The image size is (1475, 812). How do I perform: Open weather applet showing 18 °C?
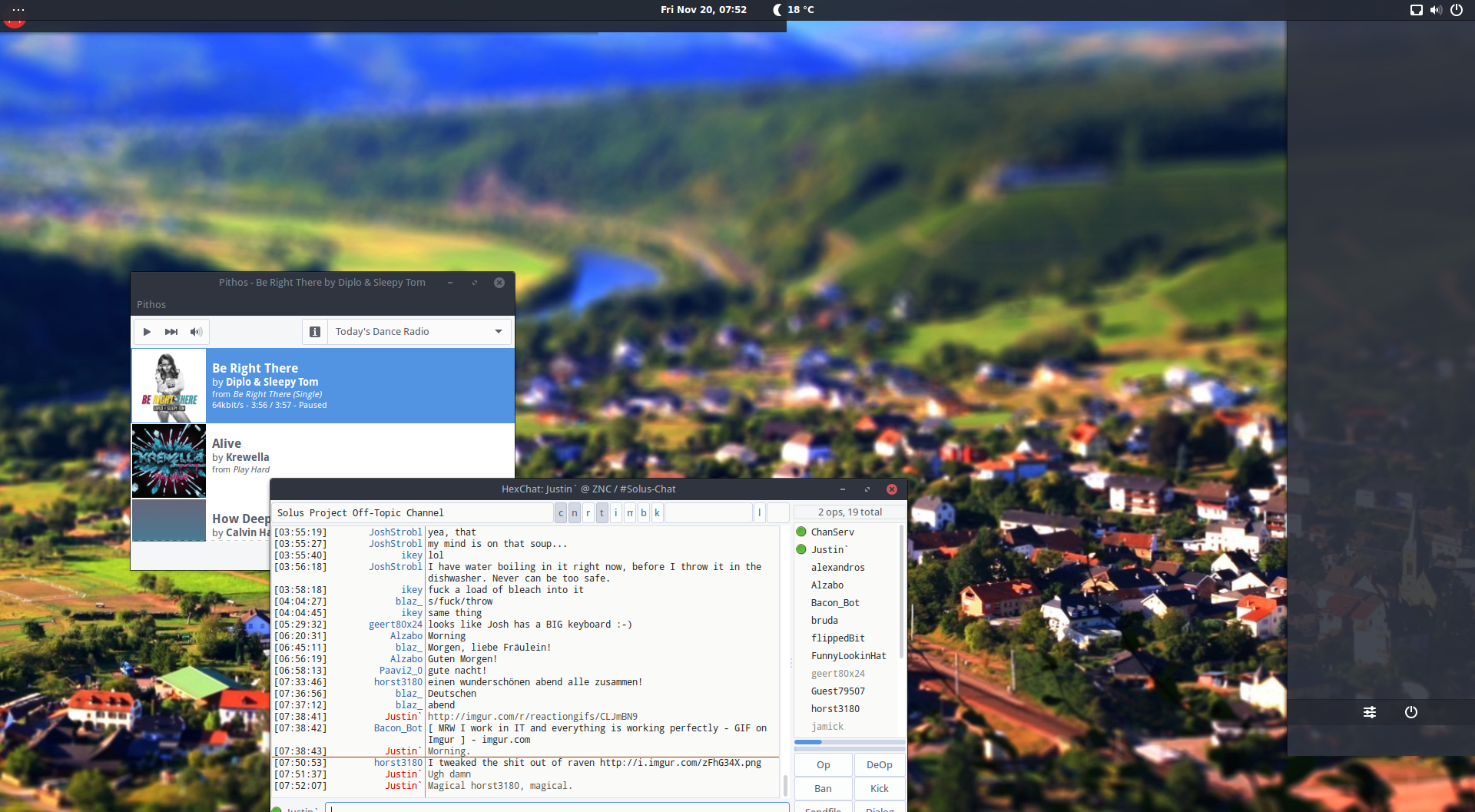pos(794,10)
